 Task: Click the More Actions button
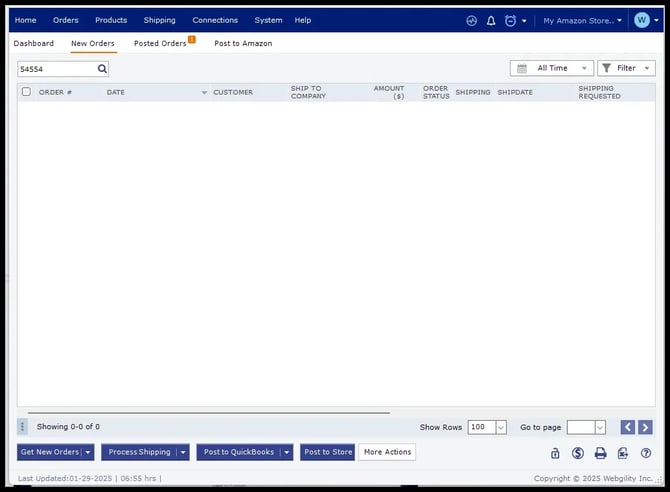point(387,452)
